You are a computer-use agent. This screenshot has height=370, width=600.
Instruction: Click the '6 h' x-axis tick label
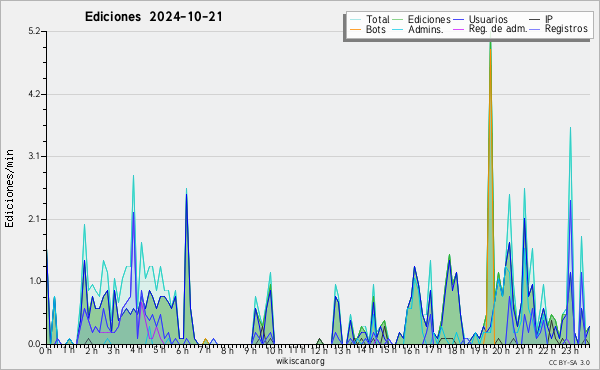183,351
